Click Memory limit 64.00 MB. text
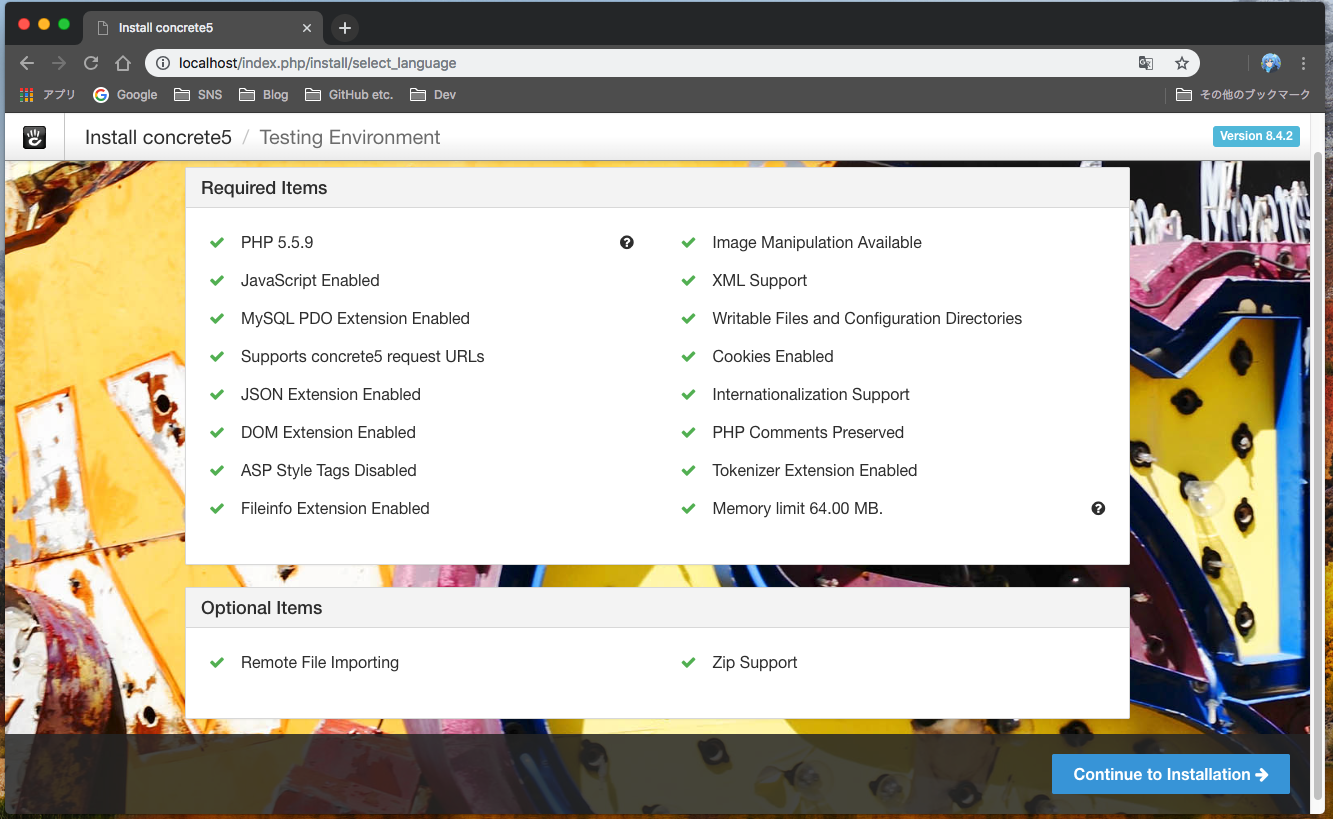Image resolution: width=1333 pixels, height=819 pixels. tap(798, 508)
